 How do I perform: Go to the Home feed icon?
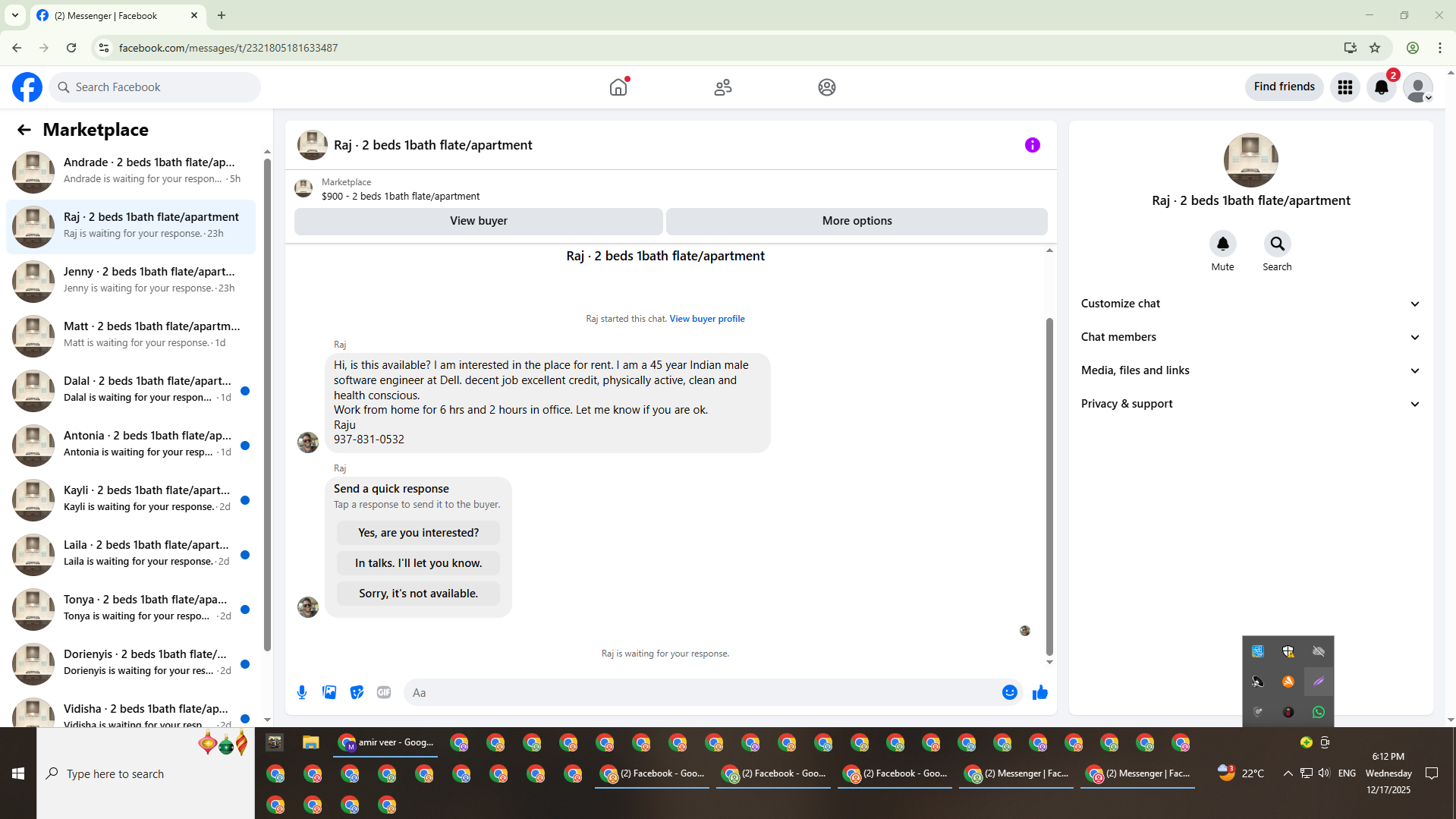(618, 87)
